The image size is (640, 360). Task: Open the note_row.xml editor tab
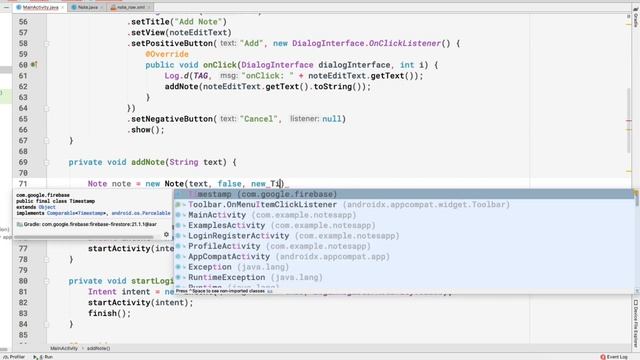point(130,7)
